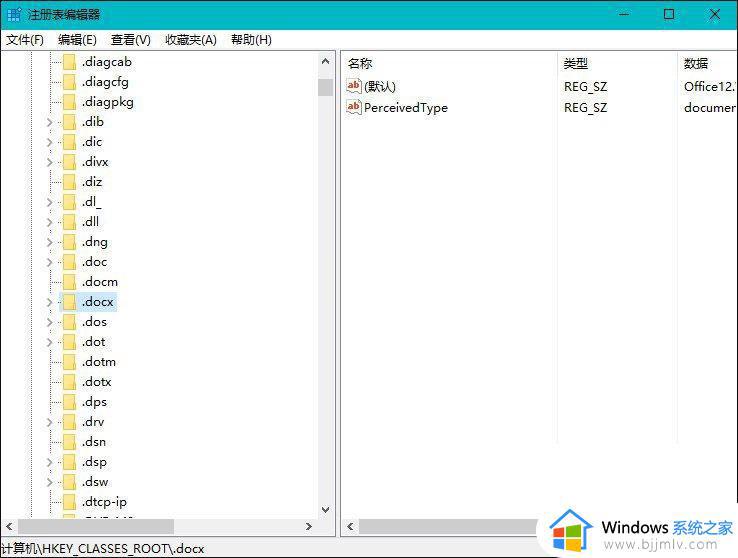Expand the .dsp key
738x558 pixels.
click(x=49, y=462)
